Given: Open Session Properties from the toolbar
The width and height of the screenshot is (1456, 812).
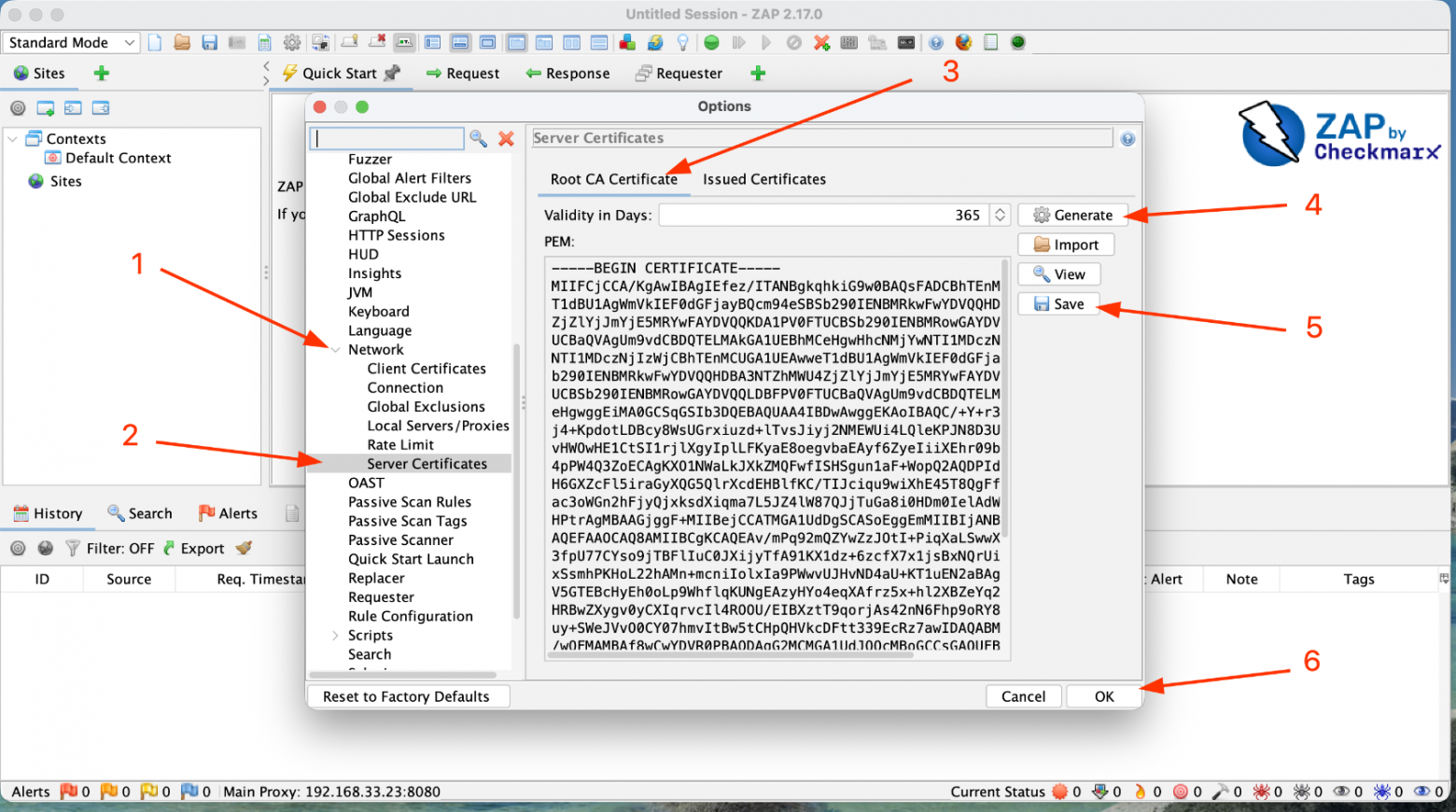Looking at the screenshot, I should [x=265, y=42].
